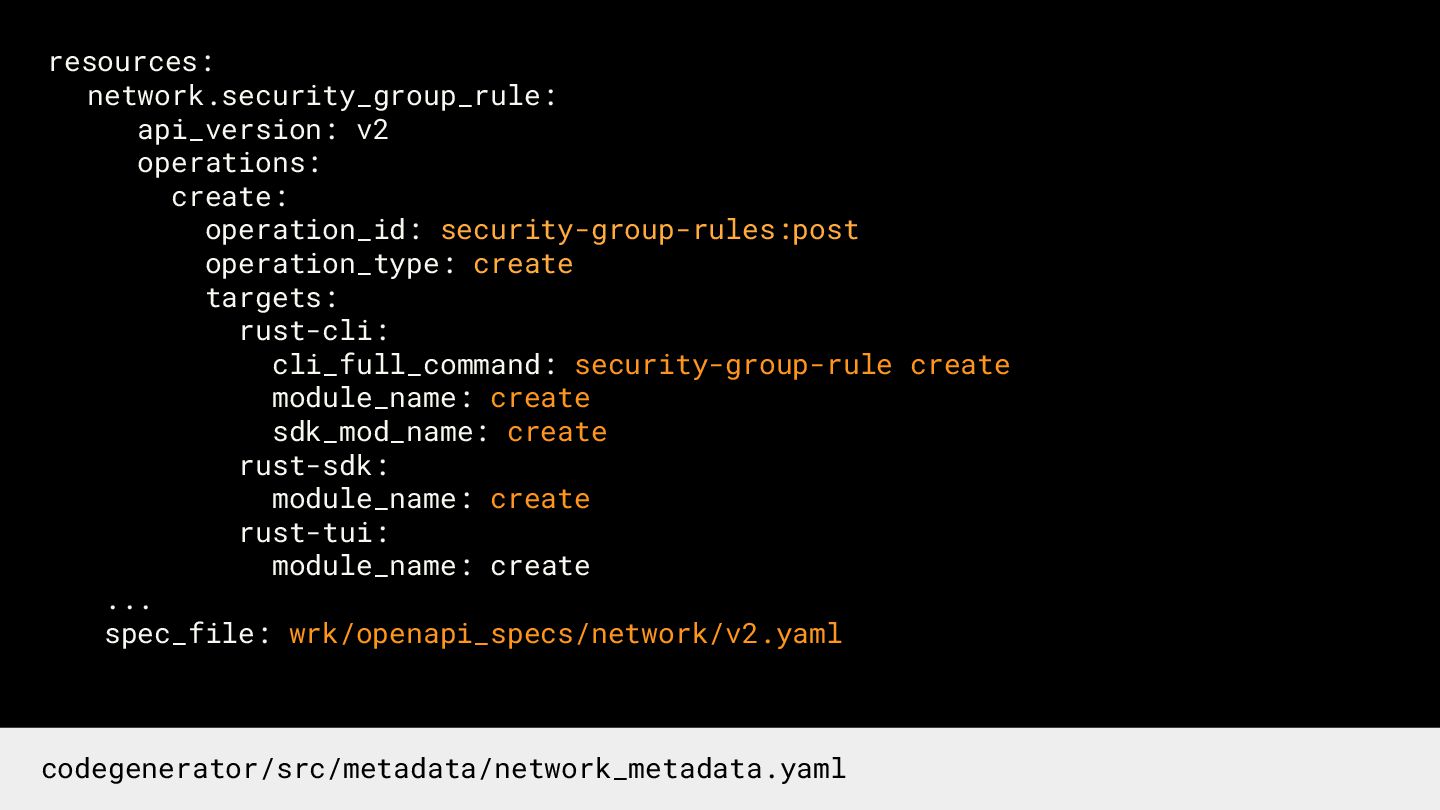Click the network.security_group_rule key line
The width and height of the screenshot is (1440, 810).
coord(321,96)
